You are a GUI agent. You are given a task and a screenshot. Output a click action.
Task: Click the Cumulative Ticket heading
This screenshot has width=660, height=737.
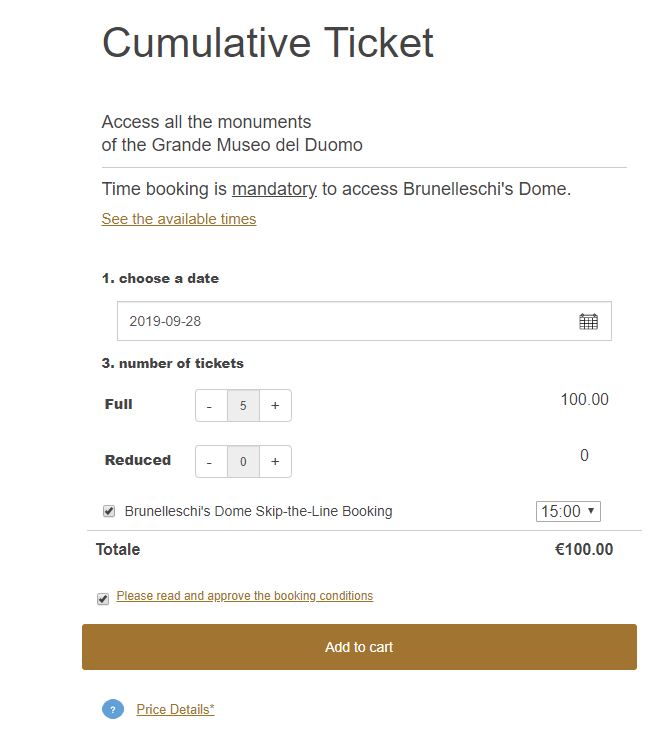268,44
